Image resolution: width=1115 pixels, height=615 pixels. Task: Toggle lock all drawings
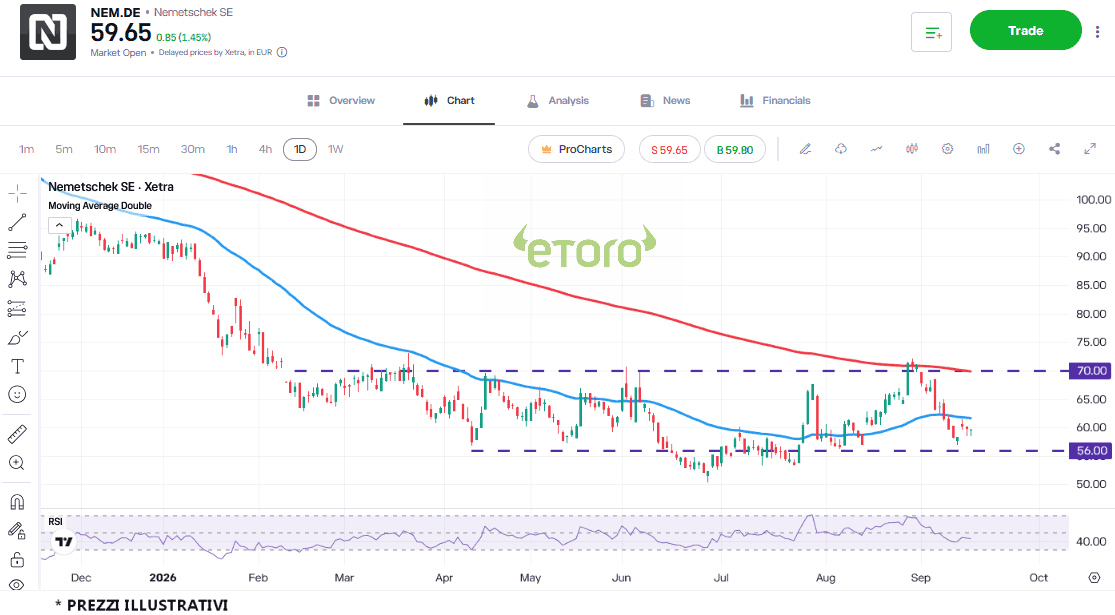(17, 560)
